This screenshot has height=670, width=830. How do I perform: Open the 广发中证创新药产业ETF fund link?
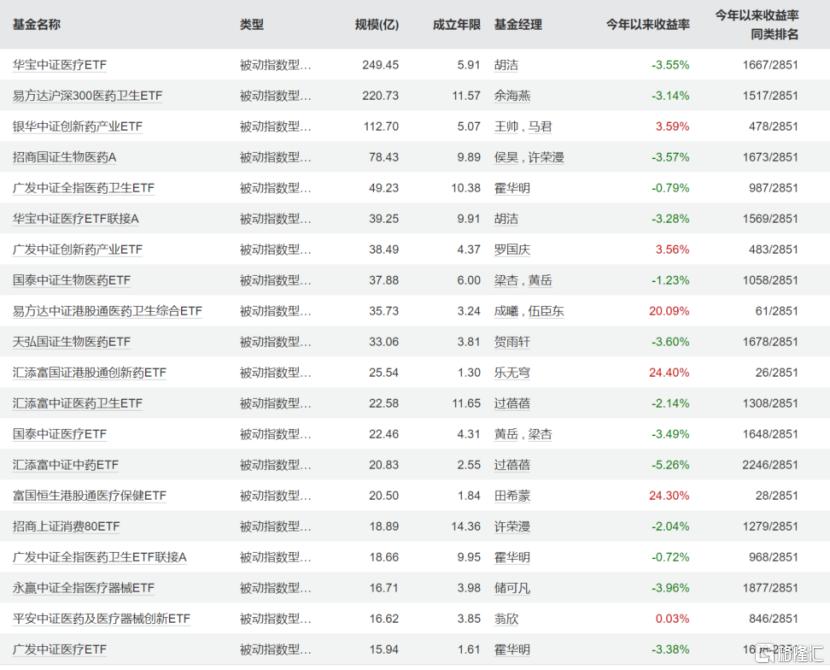click(x=78, y=249)
